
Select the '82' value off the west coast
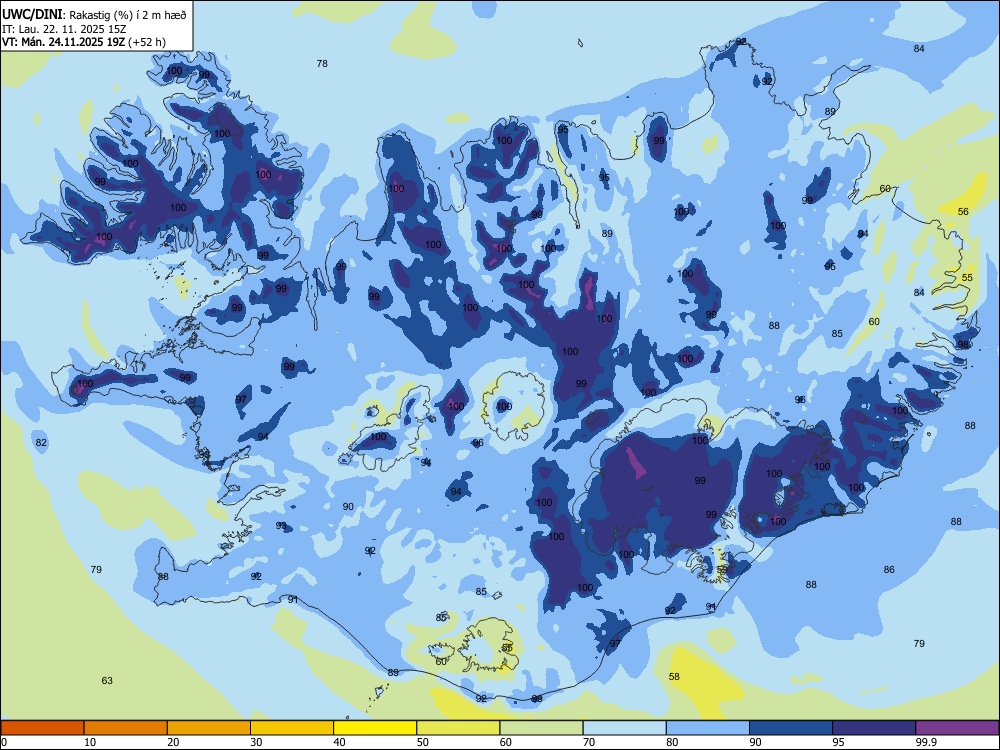(41, 443)
